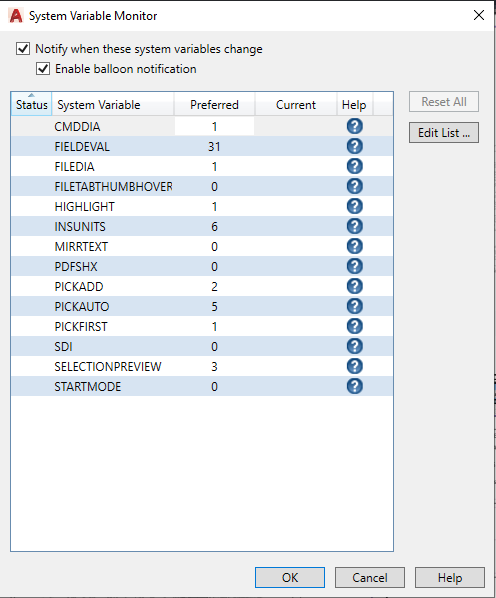Open help for the PICKFIRST variable

coord(355,326)
